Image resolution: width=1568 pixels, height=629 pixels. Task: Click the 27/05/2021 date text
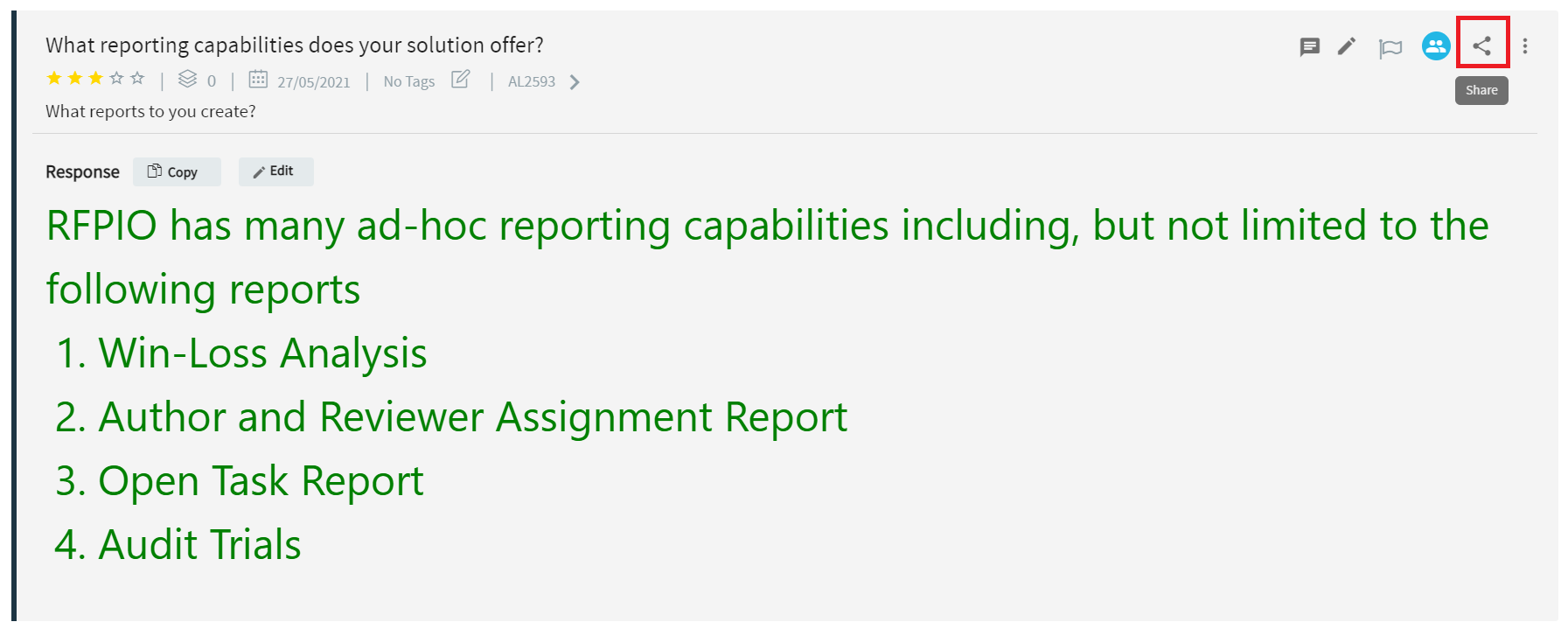click(314, 82)
